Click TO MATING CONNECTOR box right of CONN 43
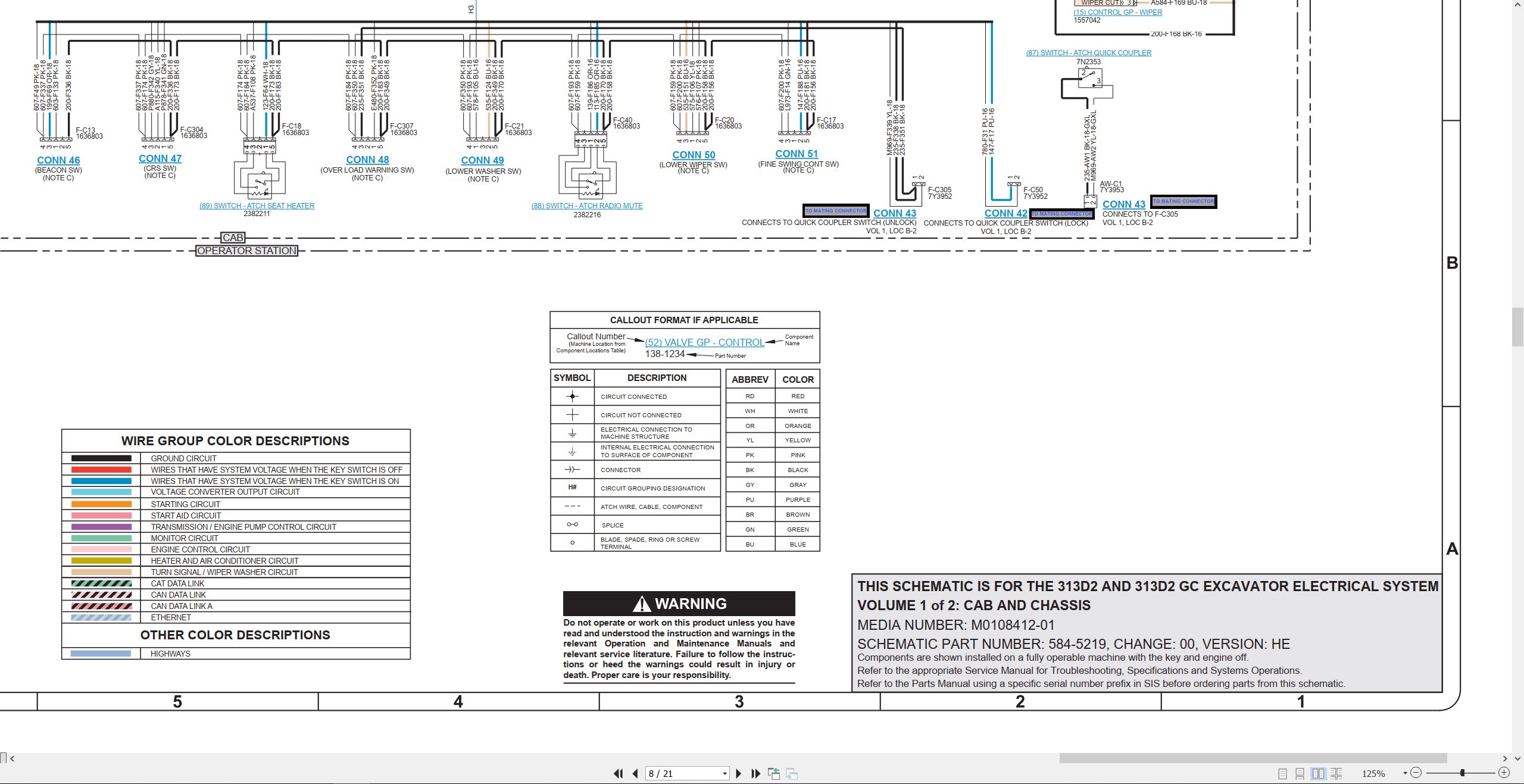 click(x=1183, y=202)
